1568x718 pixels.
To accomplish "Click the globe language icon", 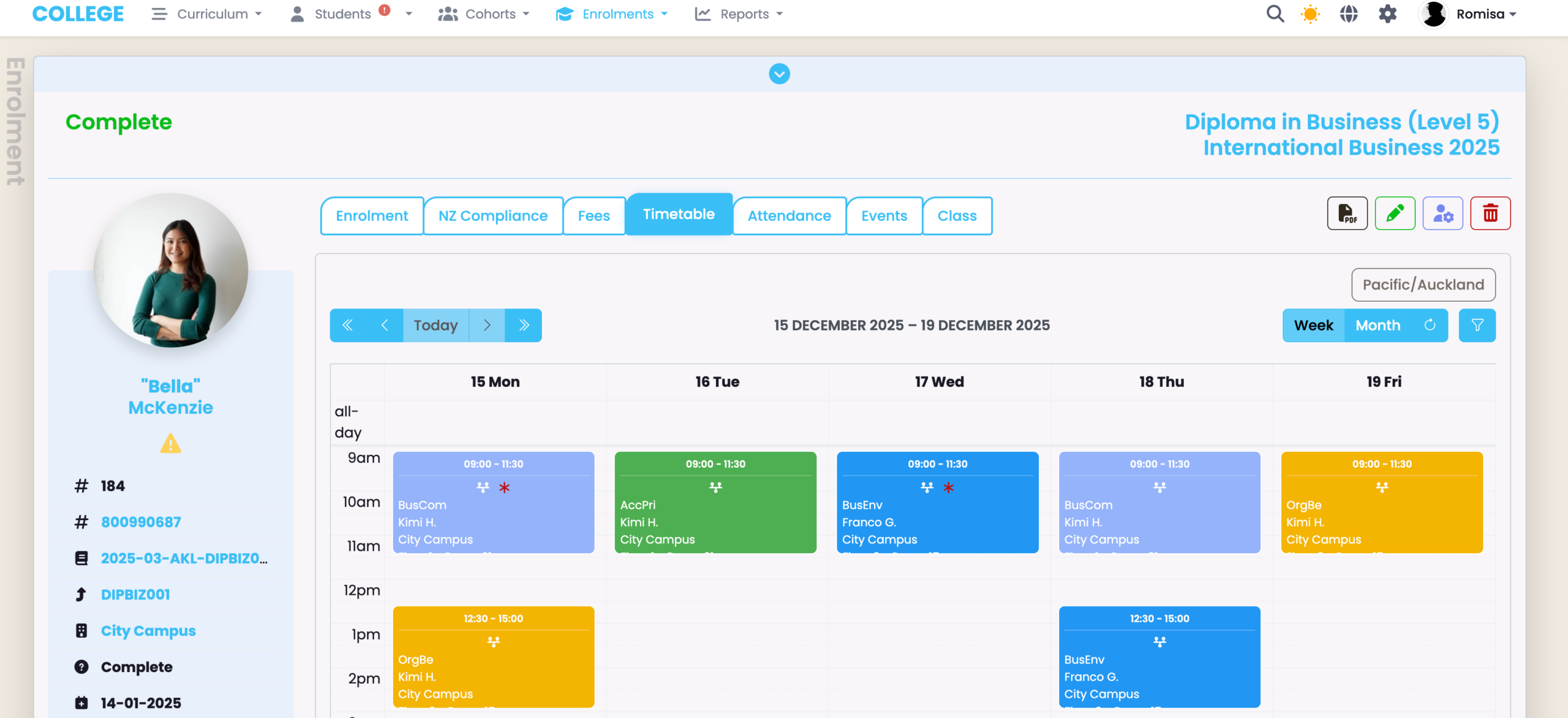I will click(1348, 14).
